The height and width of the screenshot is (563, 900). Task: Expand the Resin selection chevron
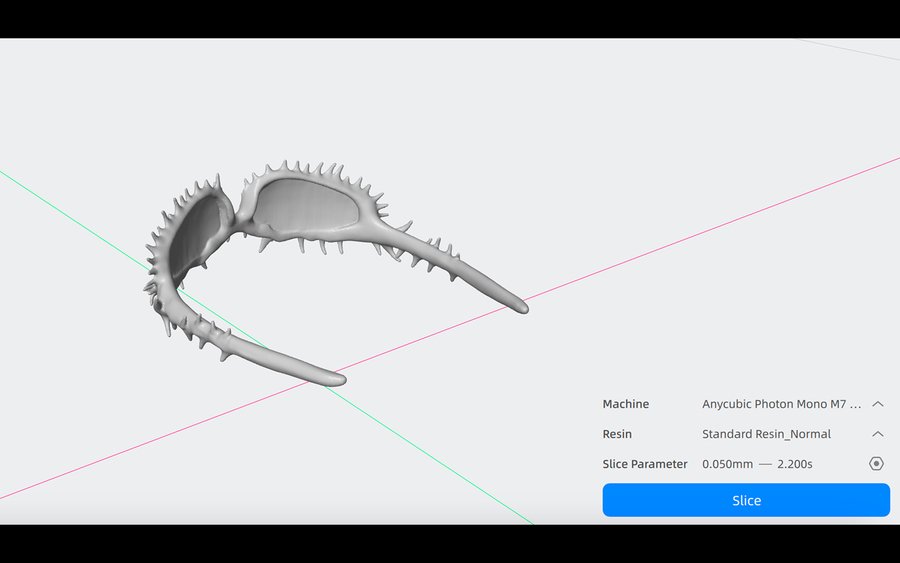(877, 434)
